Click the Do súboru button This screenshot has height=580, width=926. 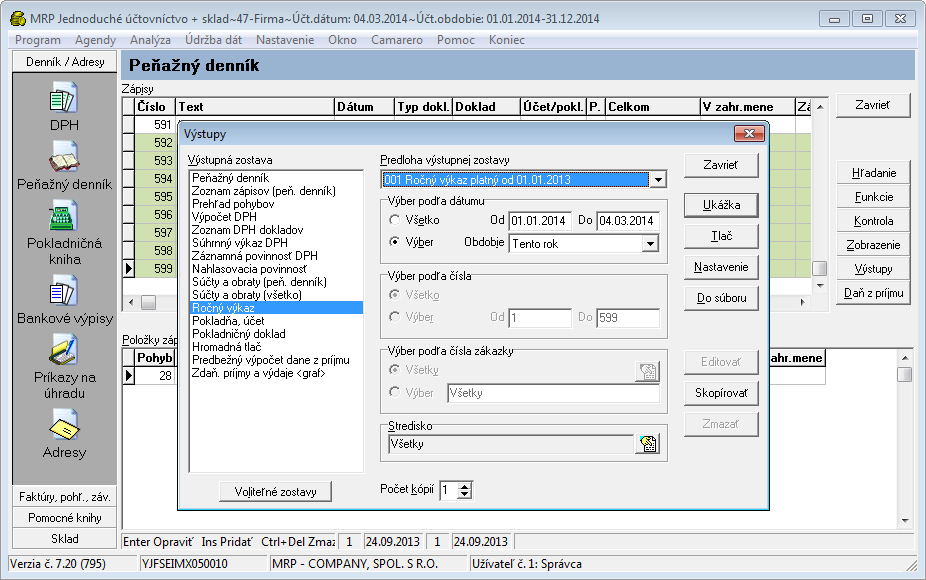point(720,298)
